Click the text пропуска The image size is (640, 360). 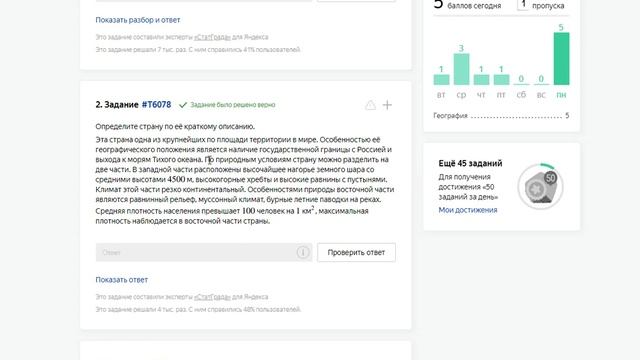click(548, 6)
